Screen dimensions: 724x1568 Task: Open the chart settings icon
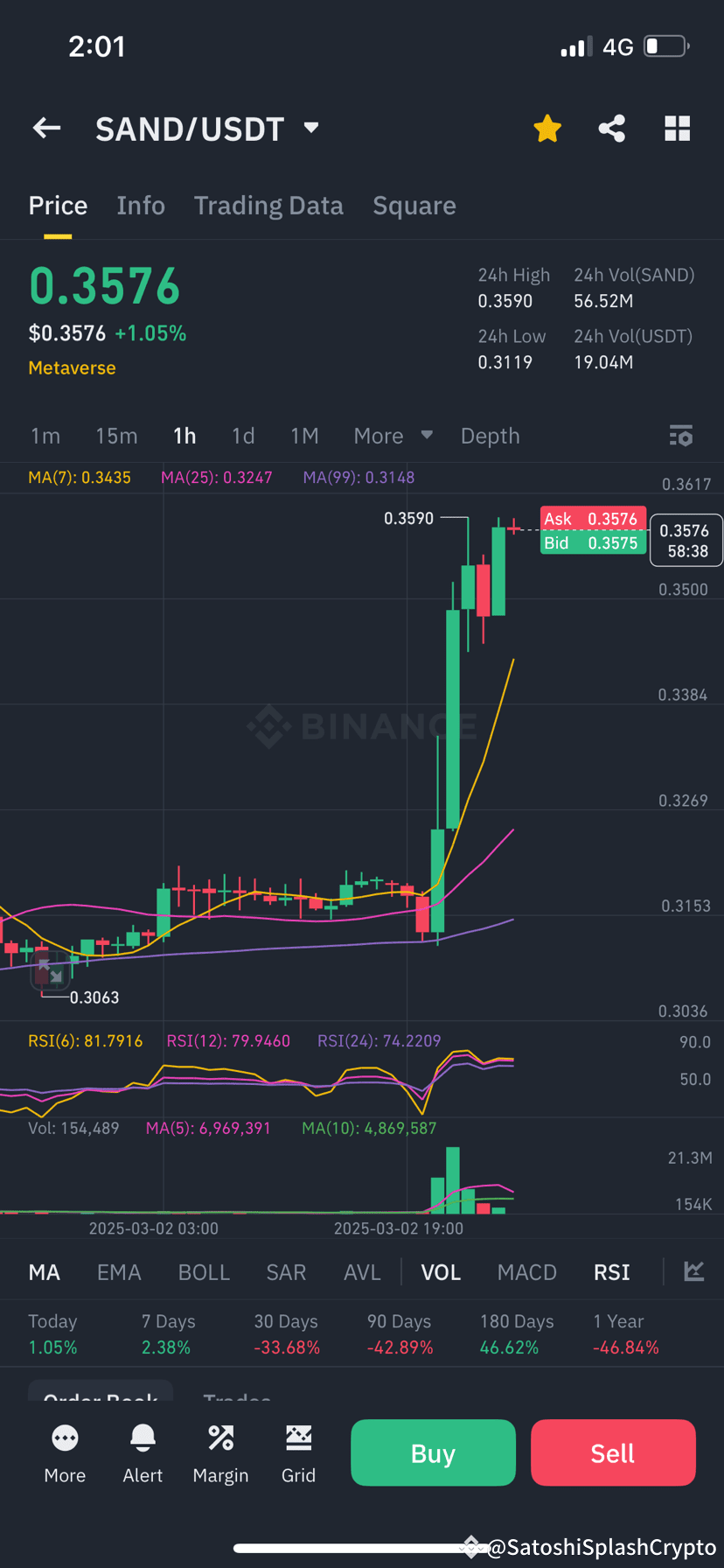(681, 436)
